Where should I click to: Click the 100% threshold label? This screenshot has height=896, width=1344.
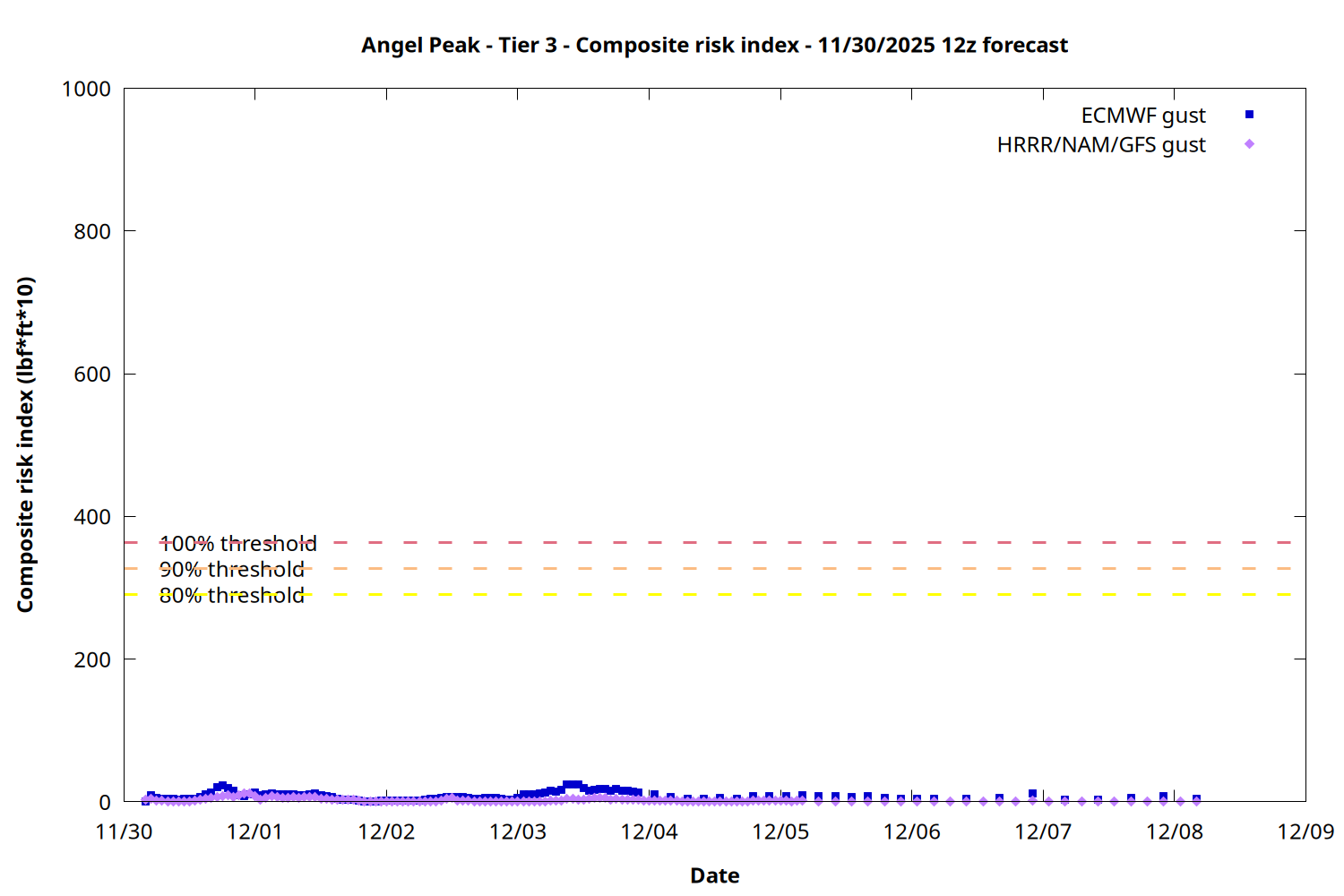237,544
